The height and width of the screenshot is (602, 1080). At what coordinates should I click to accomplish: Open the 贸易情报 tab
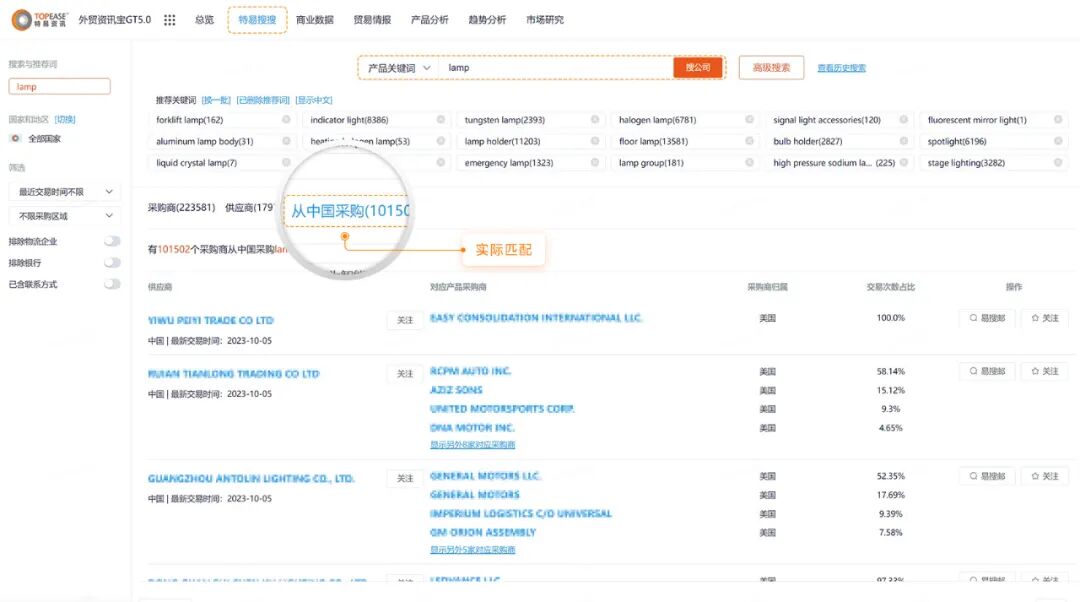(372, 20)
